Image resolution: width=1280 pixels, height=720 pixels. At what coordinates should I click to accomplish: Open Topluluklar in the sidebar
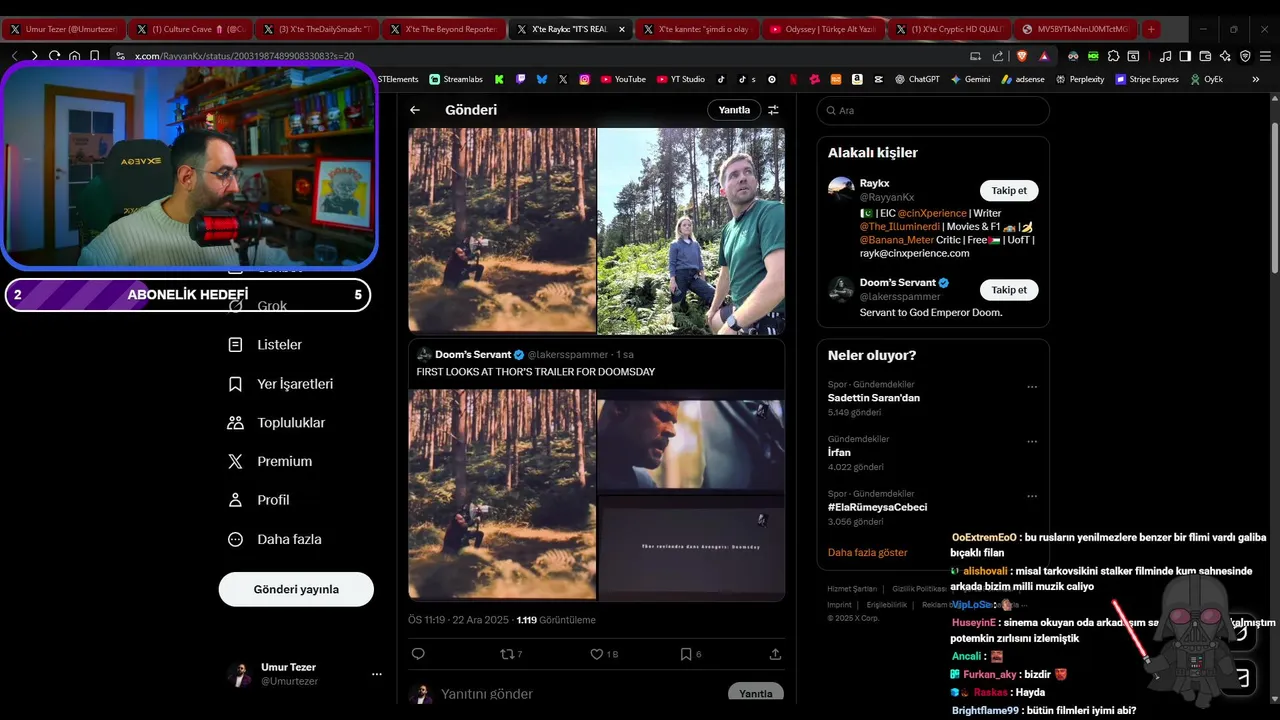tap(277, 423)
